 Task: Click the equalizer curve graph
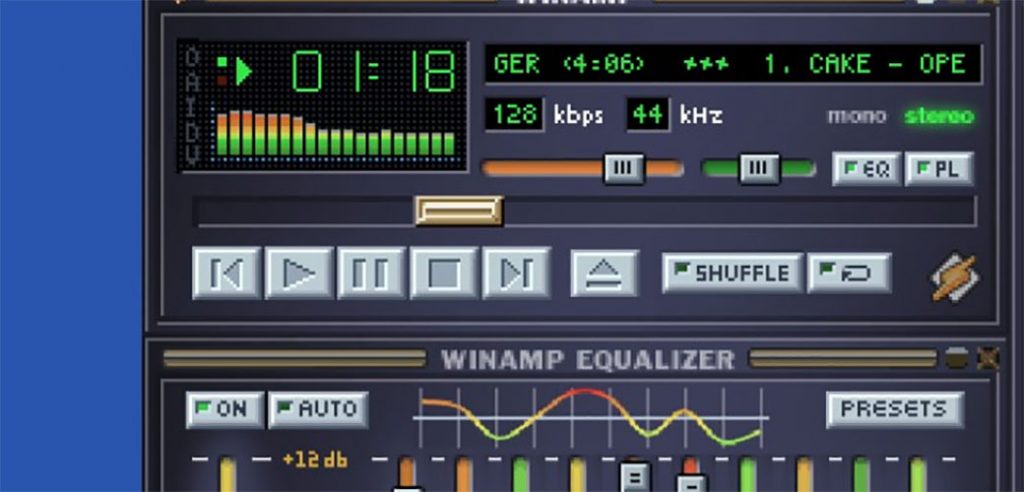(591, 418)
